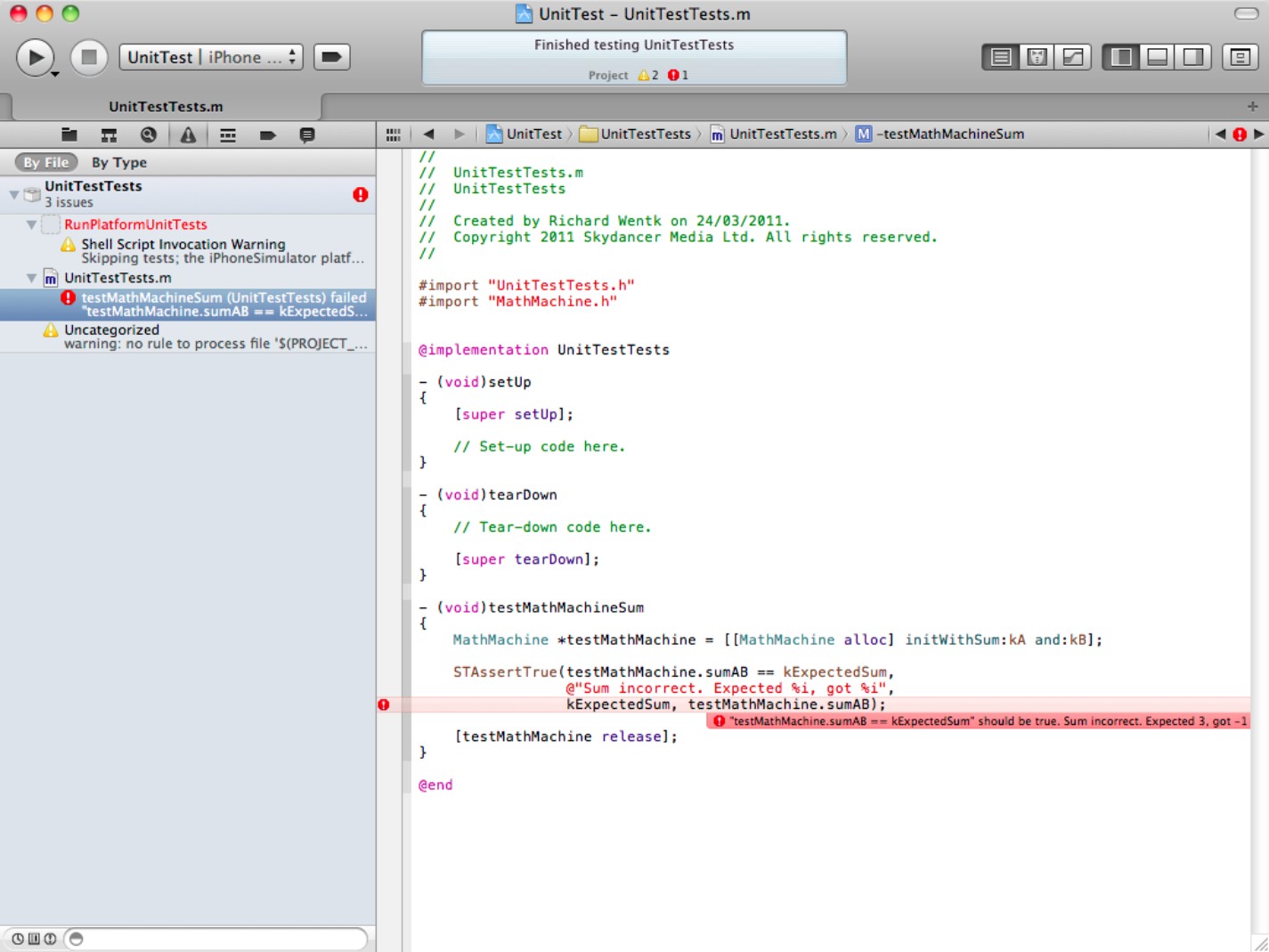Click the gutter error marker icon
Image resolution: width=1269 pixels, height=952 pixels.
click(x=384, y=704)
